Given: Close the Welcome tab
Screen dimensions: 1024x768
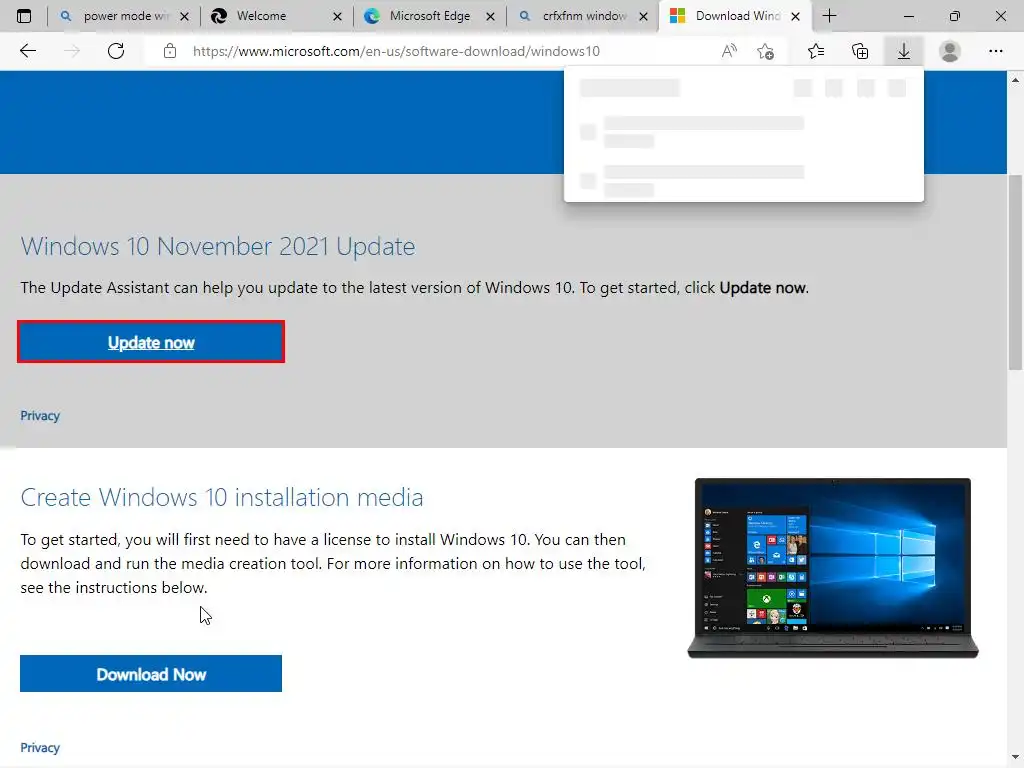Looking at the screenshot, I should click(337, 16).
